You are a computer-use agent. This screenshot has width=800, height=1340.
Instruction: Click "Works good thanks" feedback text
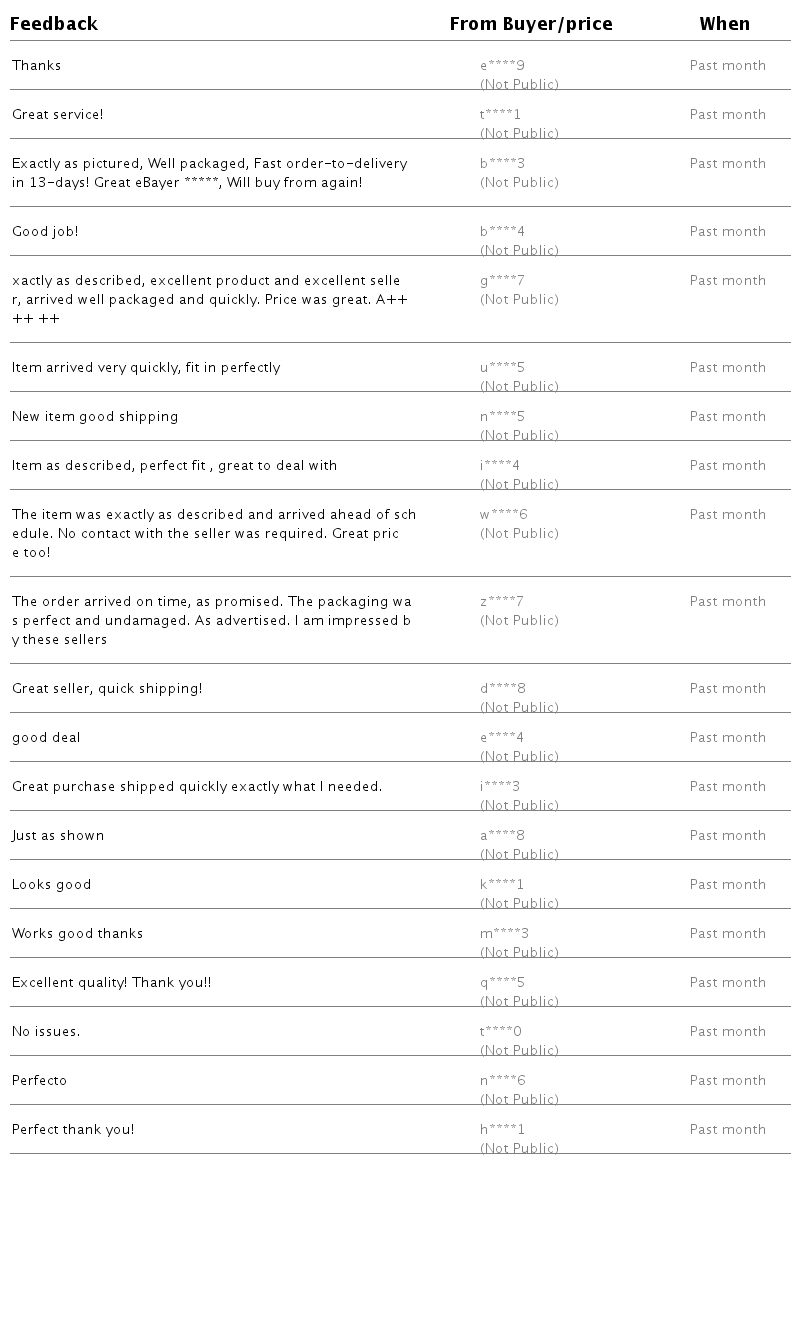pyautogui.click(x=77, y=934)
